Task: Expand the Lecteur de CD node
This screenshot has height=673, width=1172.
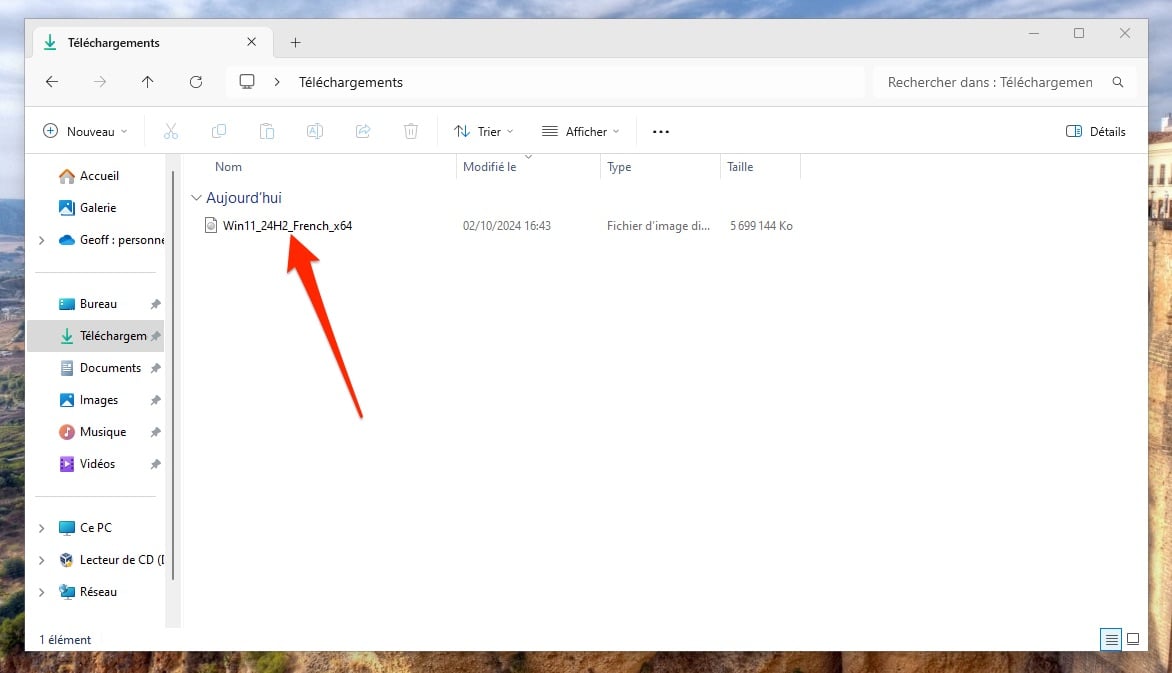Action: click(42, 560)
